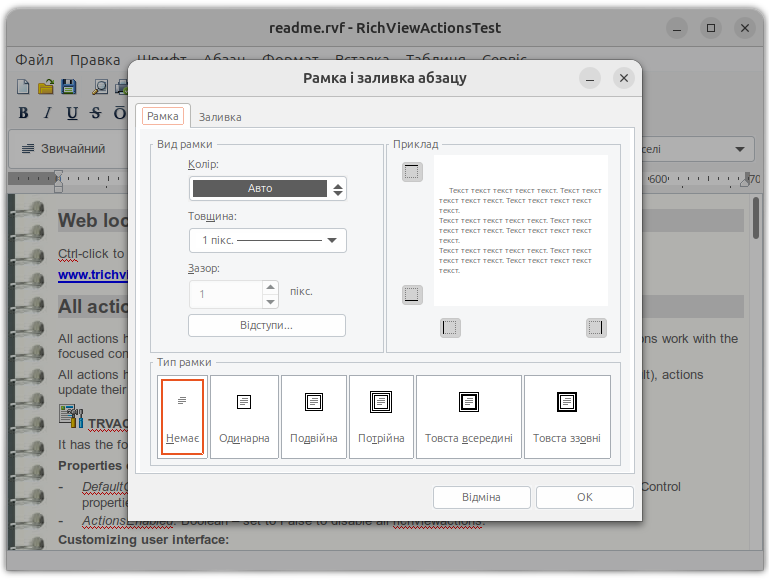Decrease the Зазор spacing value

pos(270,302)
